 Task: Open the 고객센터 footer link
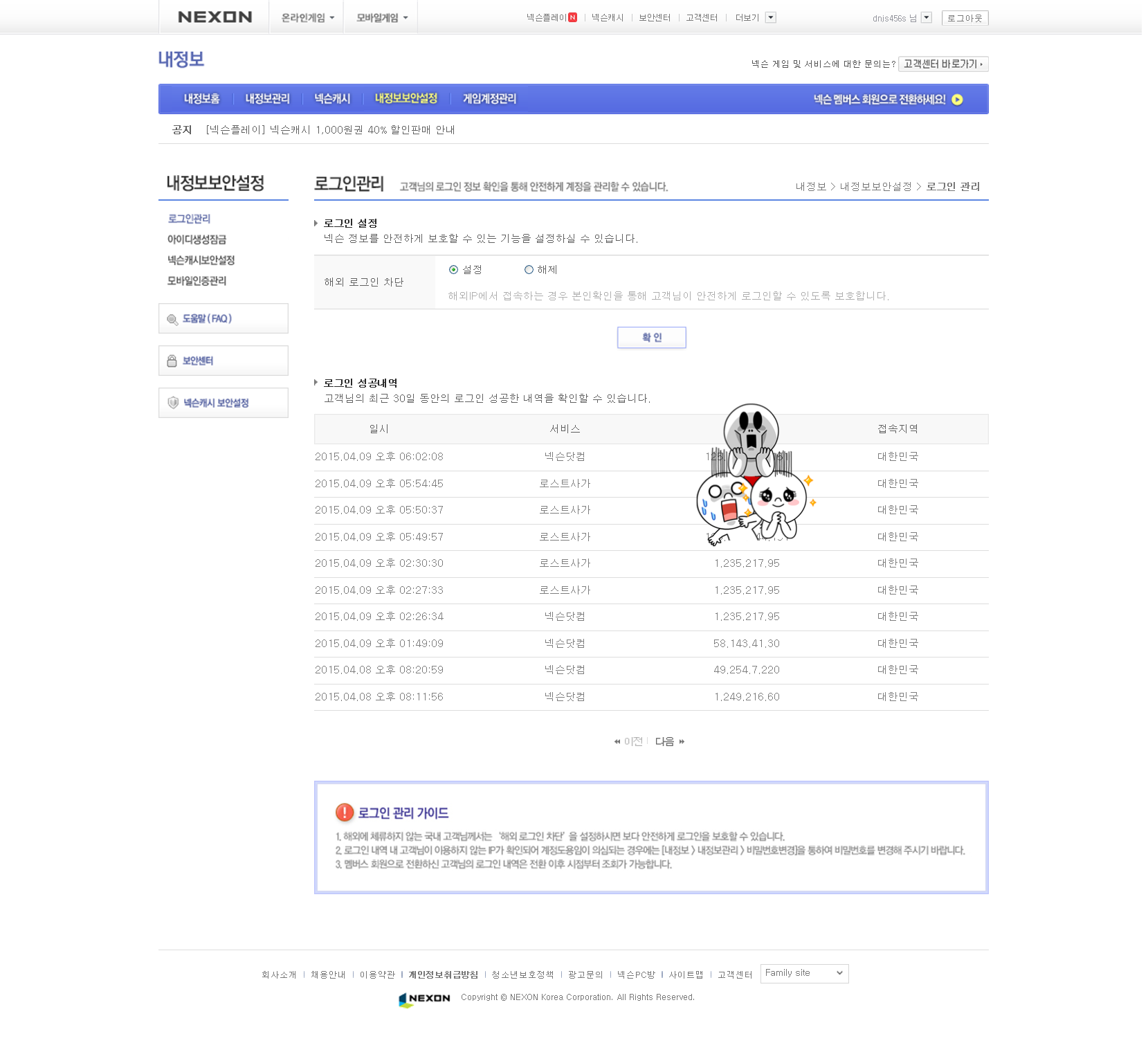(x=735, y=974)
